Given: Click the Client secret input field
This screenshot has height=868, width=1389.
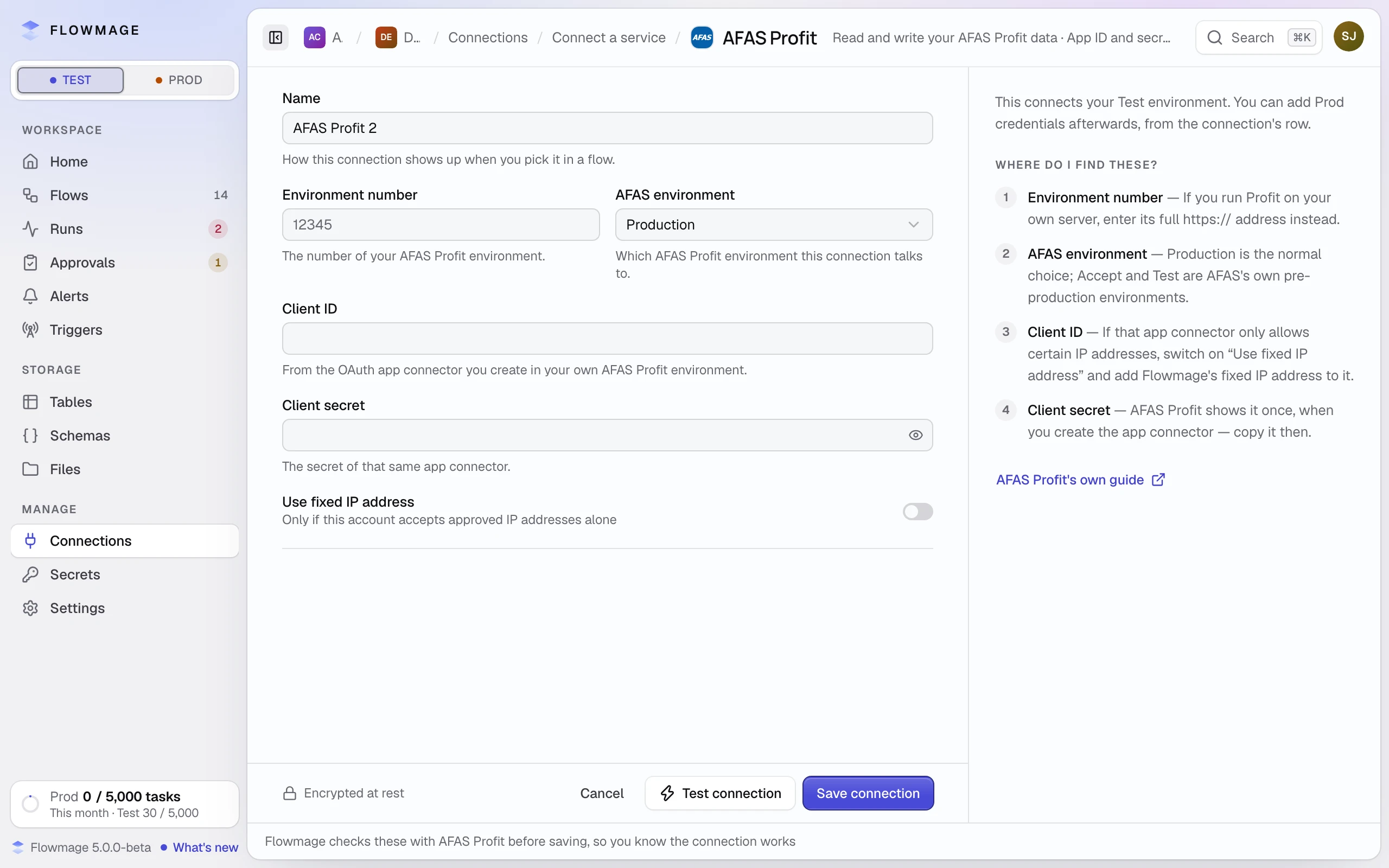Looking at the screenshot, I should click(x=607, y=435).
